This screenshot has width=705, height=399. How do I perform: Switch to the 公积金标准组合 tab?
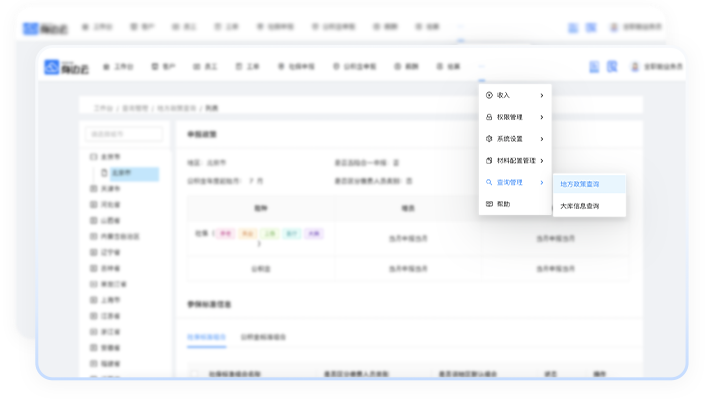(x=263, y=337)
